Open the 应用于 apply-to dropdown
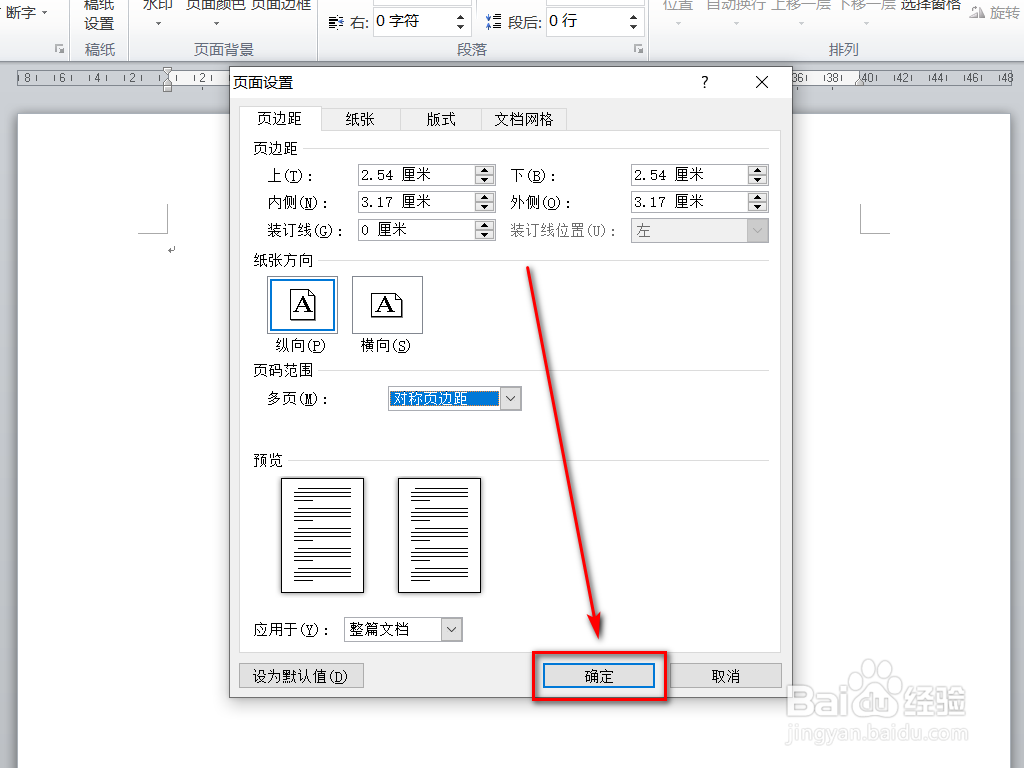1024x768 pixels. coord(452,629)
